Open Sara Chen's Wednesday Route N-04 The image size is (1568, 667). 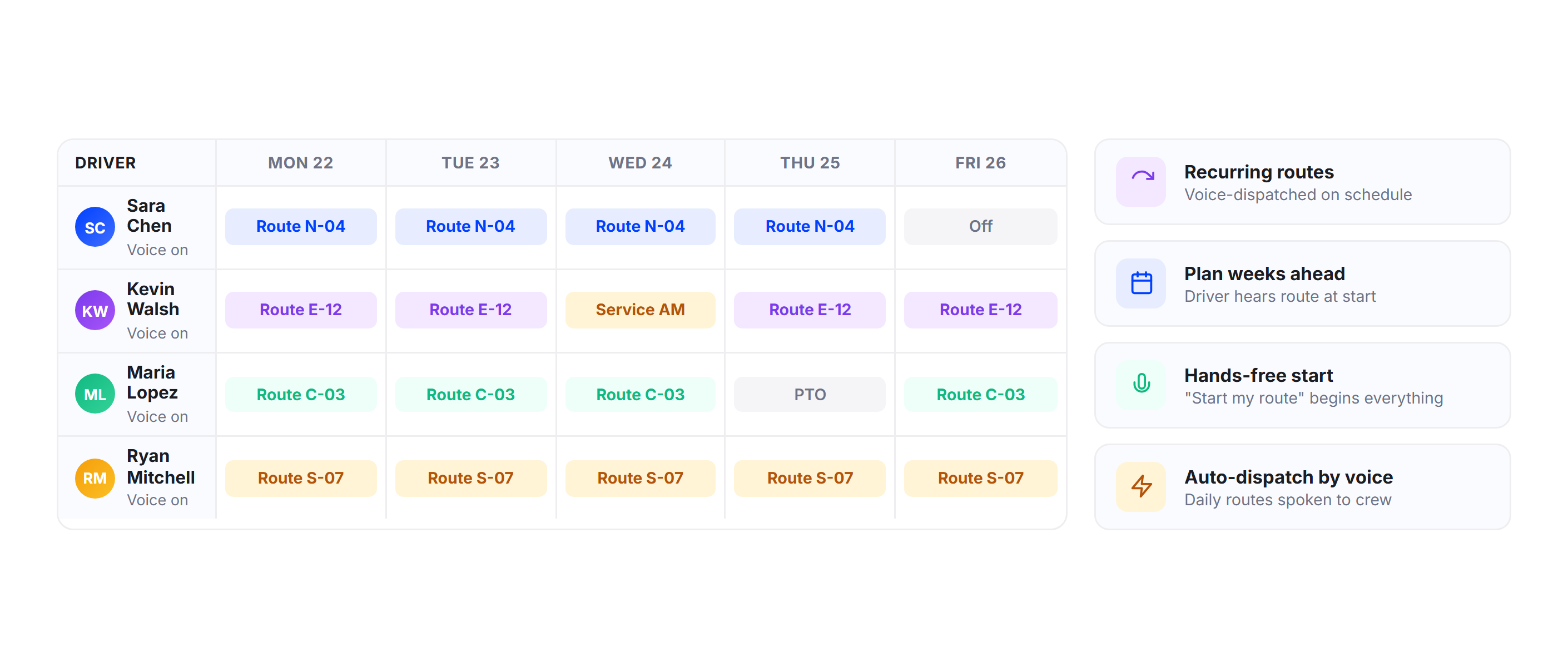tap(641, 226)
